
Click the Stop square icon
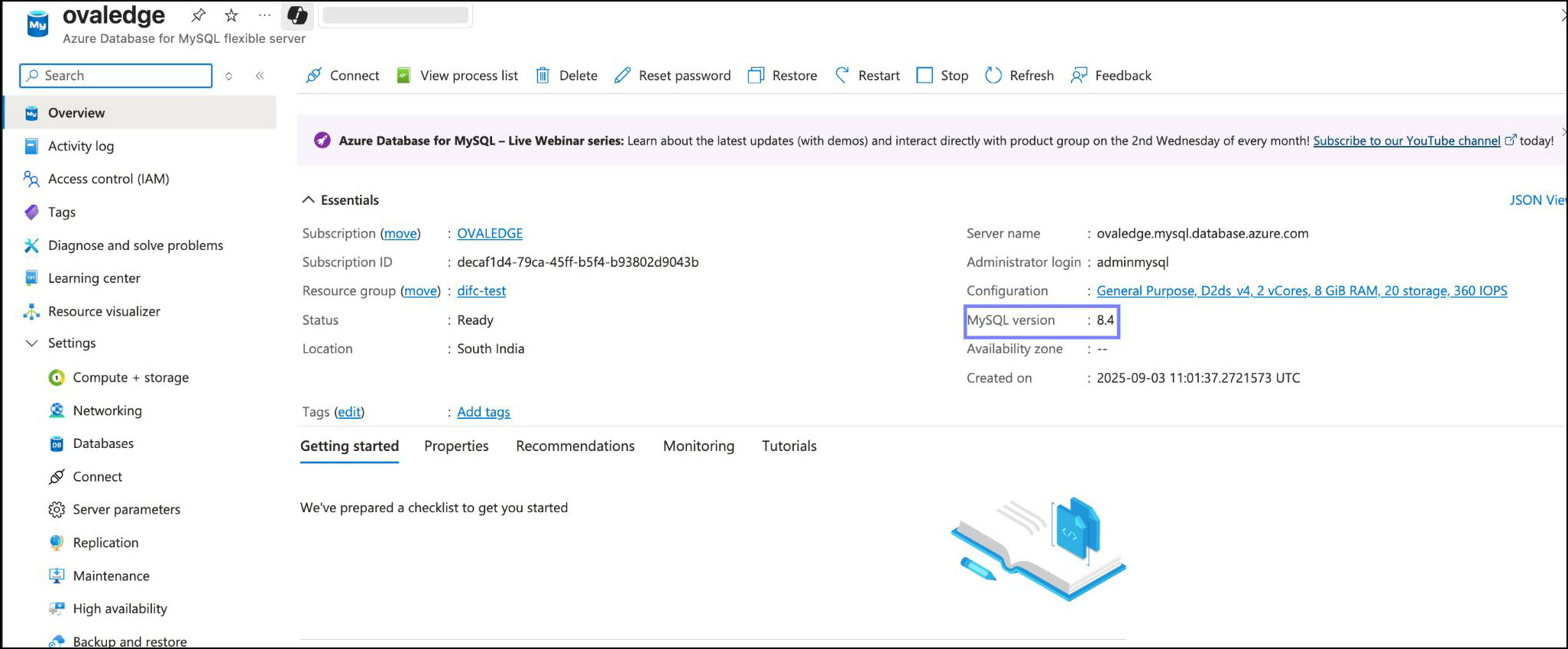pyautogui.click(x=925, y=76)
